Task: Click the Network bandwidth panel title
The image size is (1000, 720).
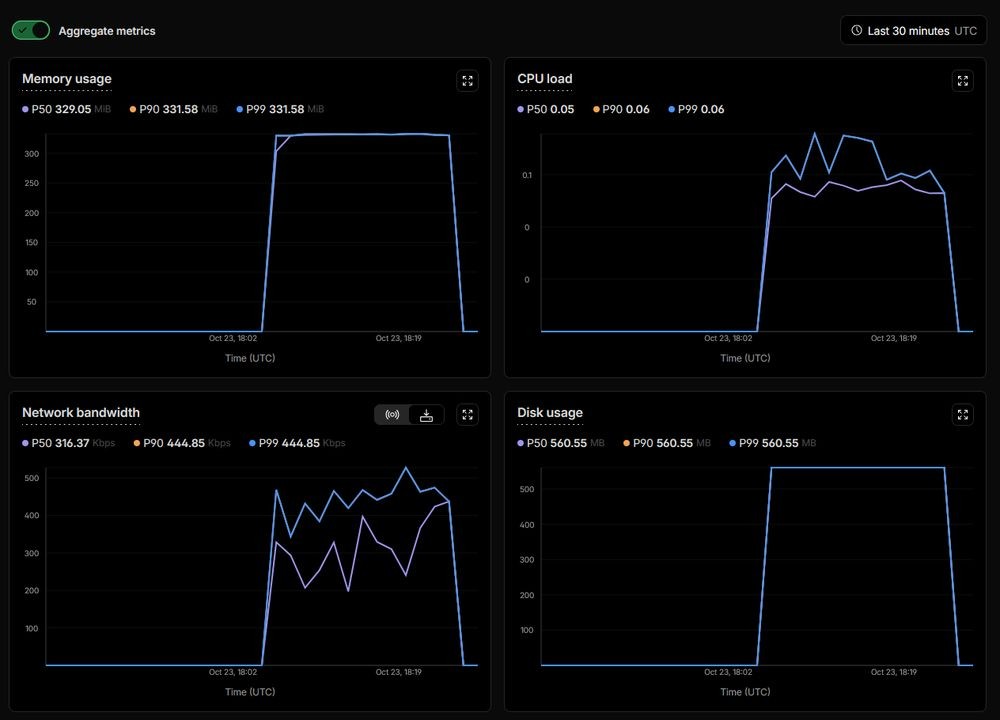Action: tap(81, 413)
